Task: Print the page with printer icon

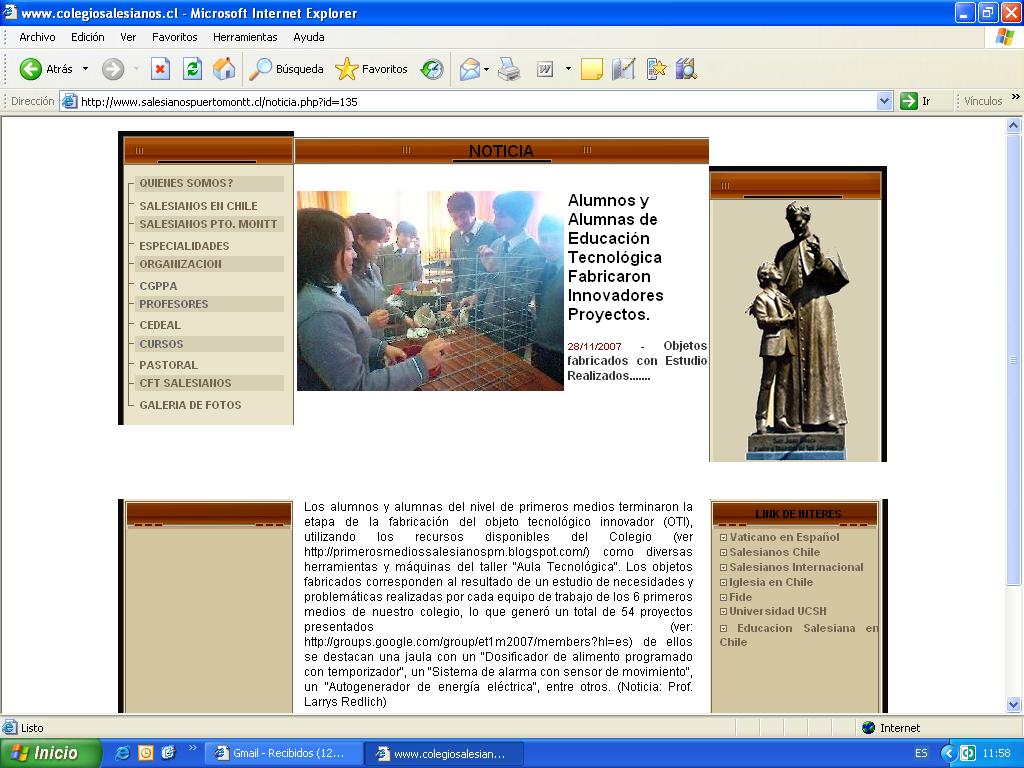Action: [x=509, y=69]
